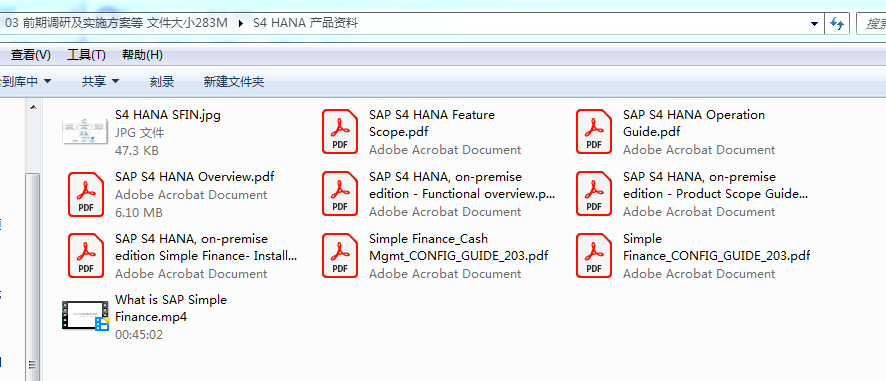Click the refresh button beside the address bar
This screenshot has height=381, width=886.
tap(837, 24)
